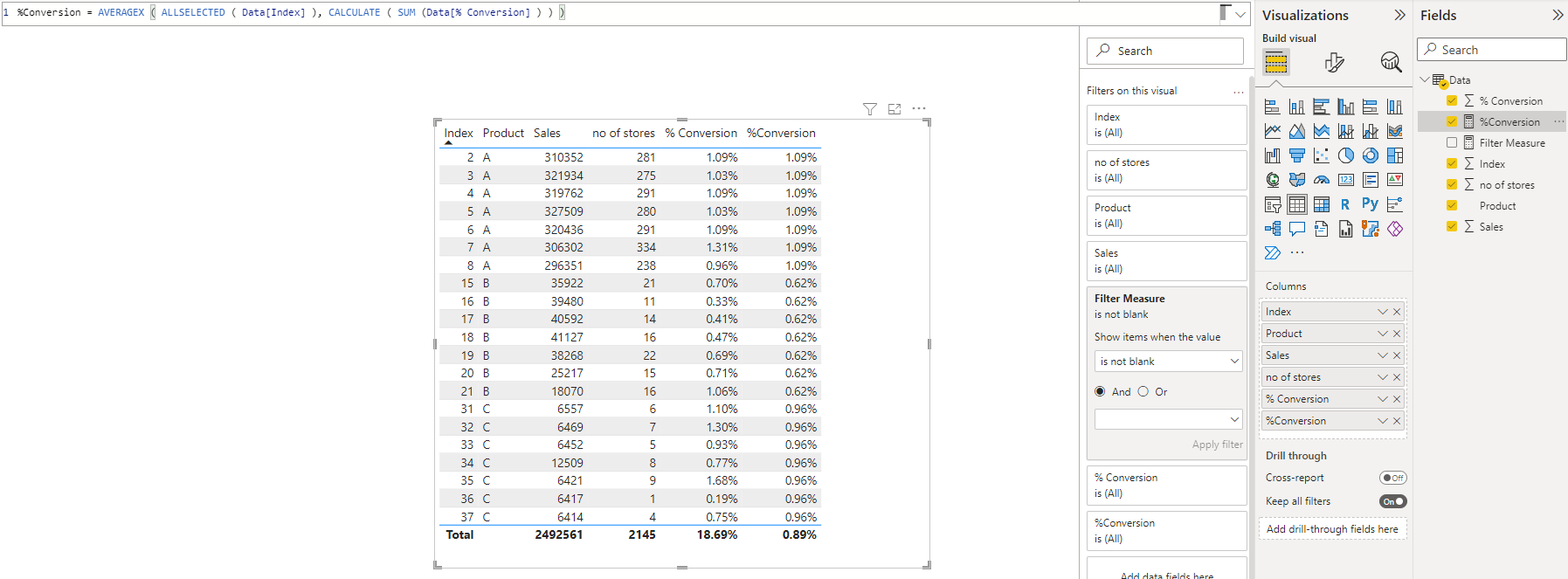Select the treemap visual

pos(1395,155)
